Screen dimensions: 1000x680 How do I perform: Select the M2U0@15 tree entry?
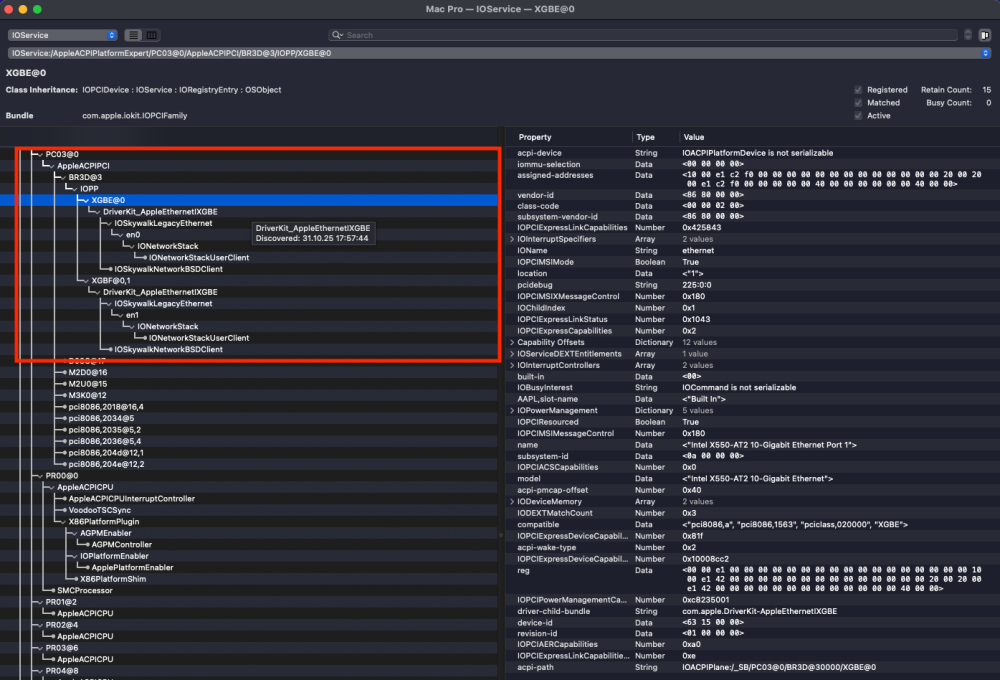click(x=88, y=384)
